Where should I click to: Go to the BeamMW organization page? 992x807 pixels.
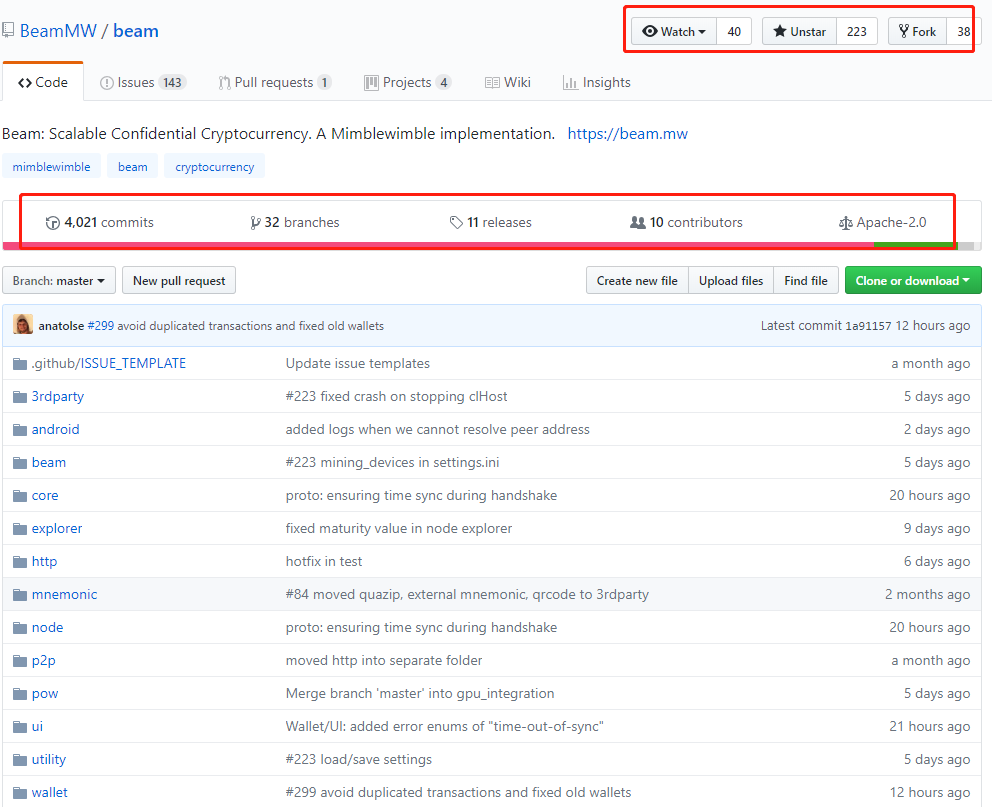pyautogui.click(x=58, y=31)
